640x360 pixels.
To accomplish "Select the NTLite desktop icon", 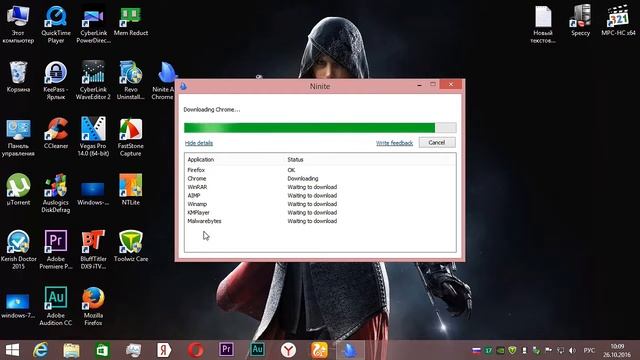I will 131,190.
